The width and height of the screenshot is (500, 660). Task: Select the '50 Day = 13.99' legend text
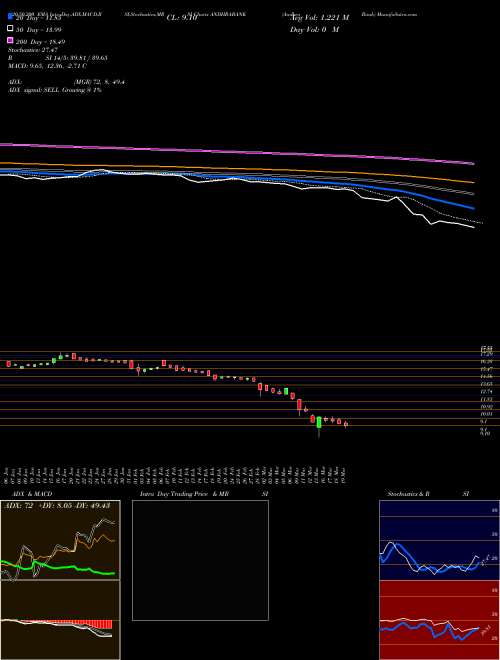(38, 29)
